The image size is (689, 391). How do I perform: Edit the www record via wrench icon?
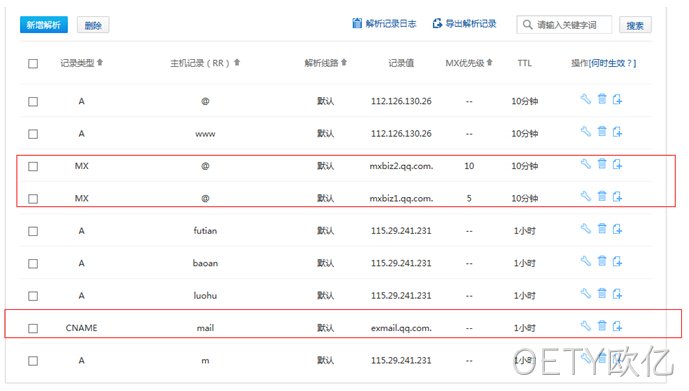click(586, 131)
